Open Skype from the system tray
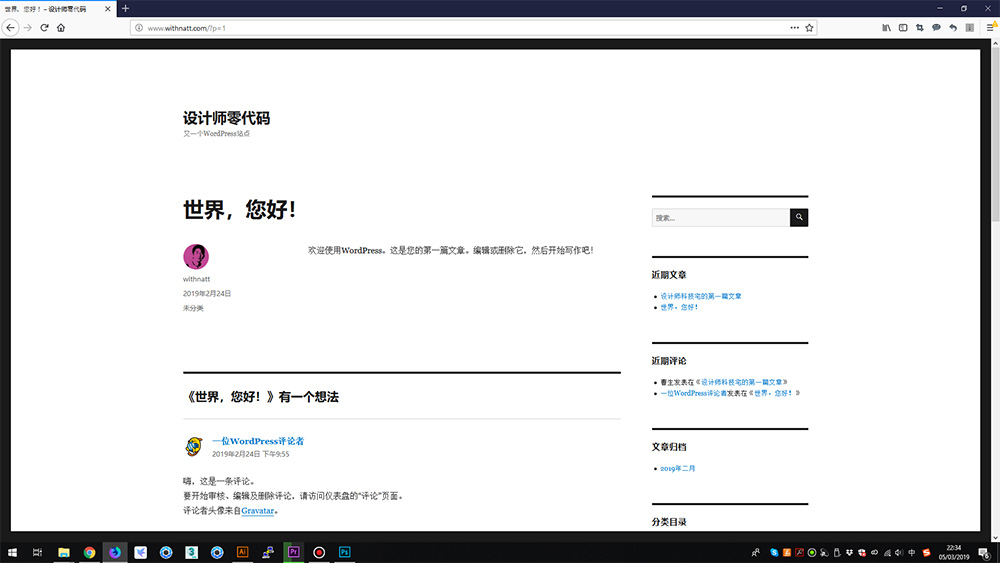1000x563 pixels. [x=774, y=552]
